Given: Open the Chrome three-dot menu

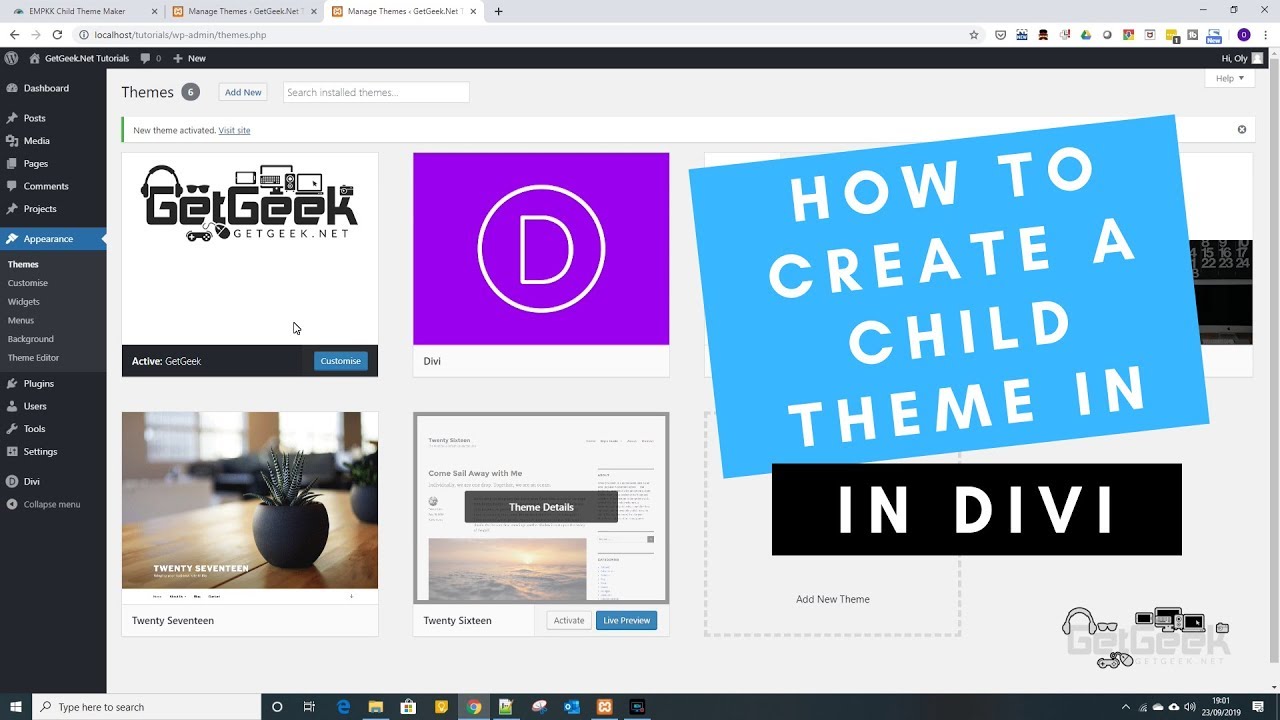Looking at the screenshot, I should pyautogui.click(x=1266, y=35).
